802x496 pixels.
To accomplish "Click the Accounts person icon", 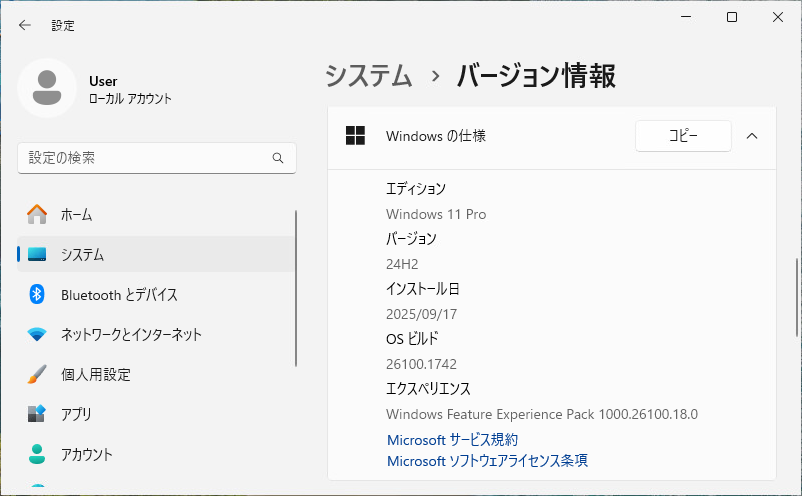I will click(x=37, y=454).
